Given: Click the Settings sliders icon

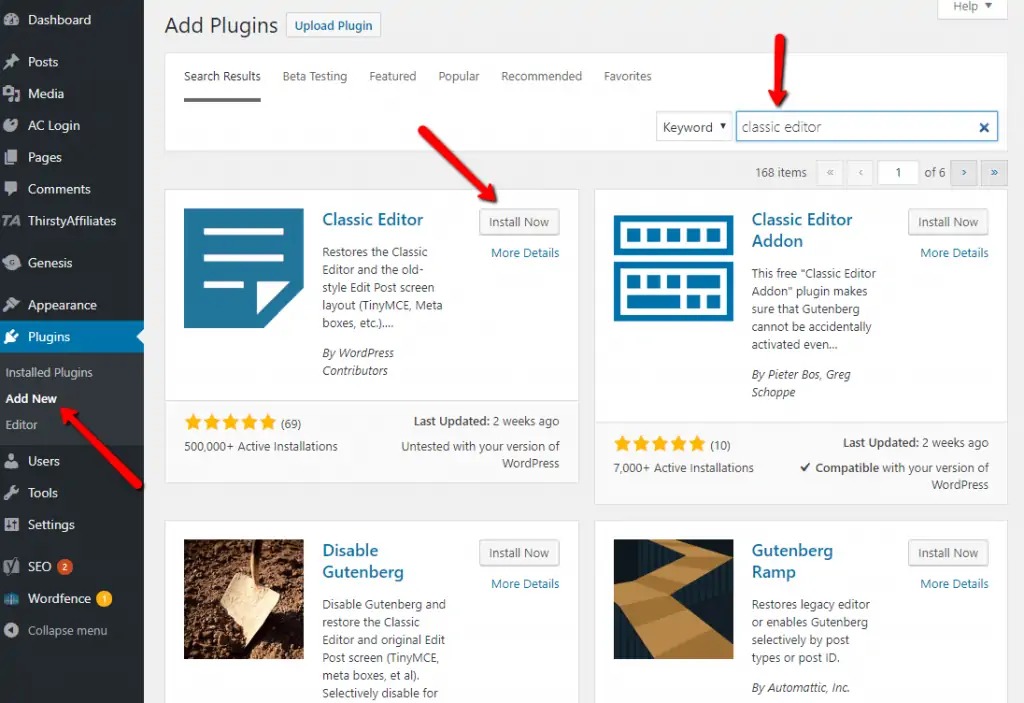Looking at the screenshot, I should [10, 525].
